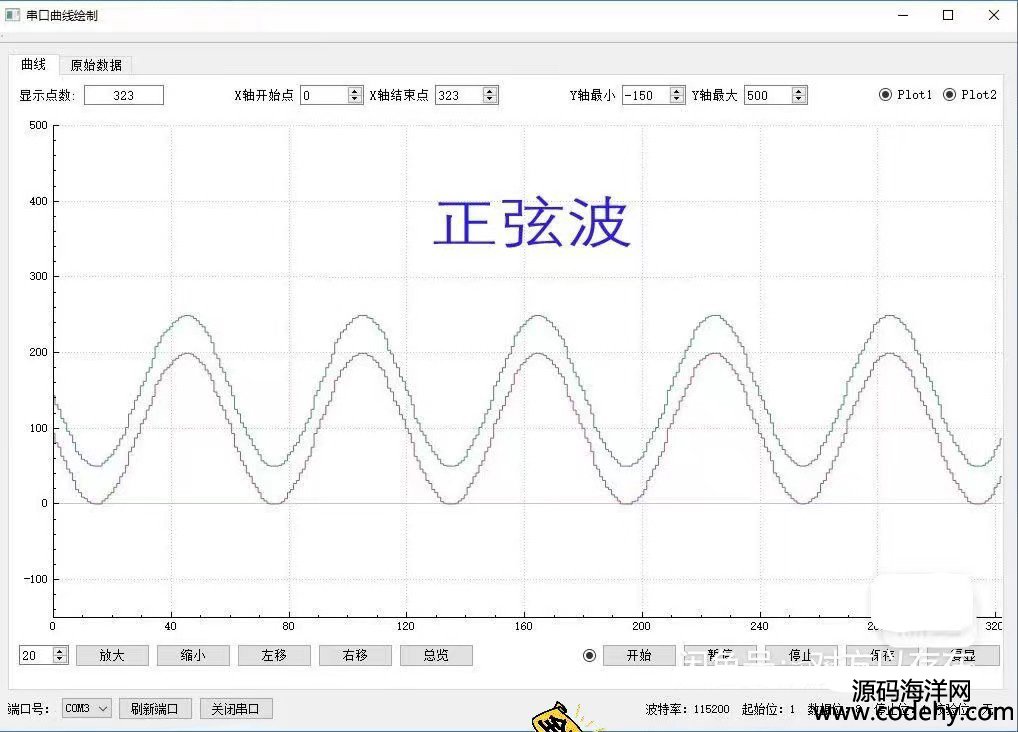
Task: Click the 显示点数 input field
Action: click(124, 95)
